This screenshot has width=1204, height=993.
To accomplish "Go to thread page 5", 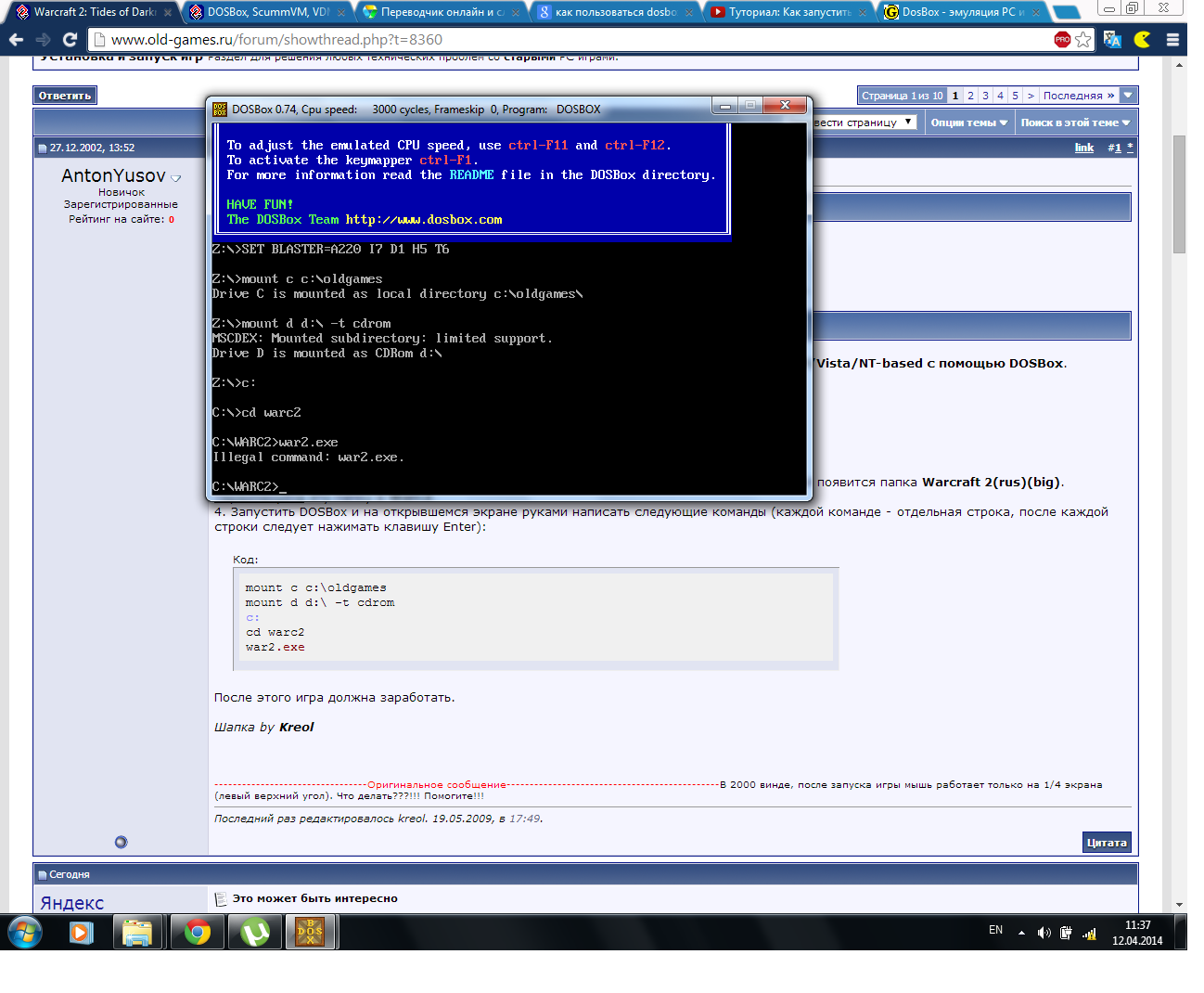I will [x=1015, y=96].
